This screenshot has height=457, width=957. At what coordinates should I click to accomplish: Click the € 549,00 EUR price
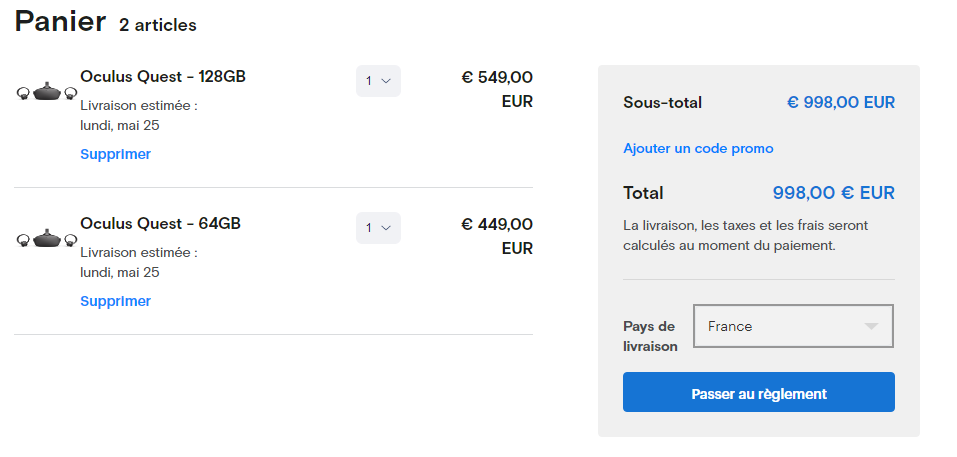(x=497, y=88)
